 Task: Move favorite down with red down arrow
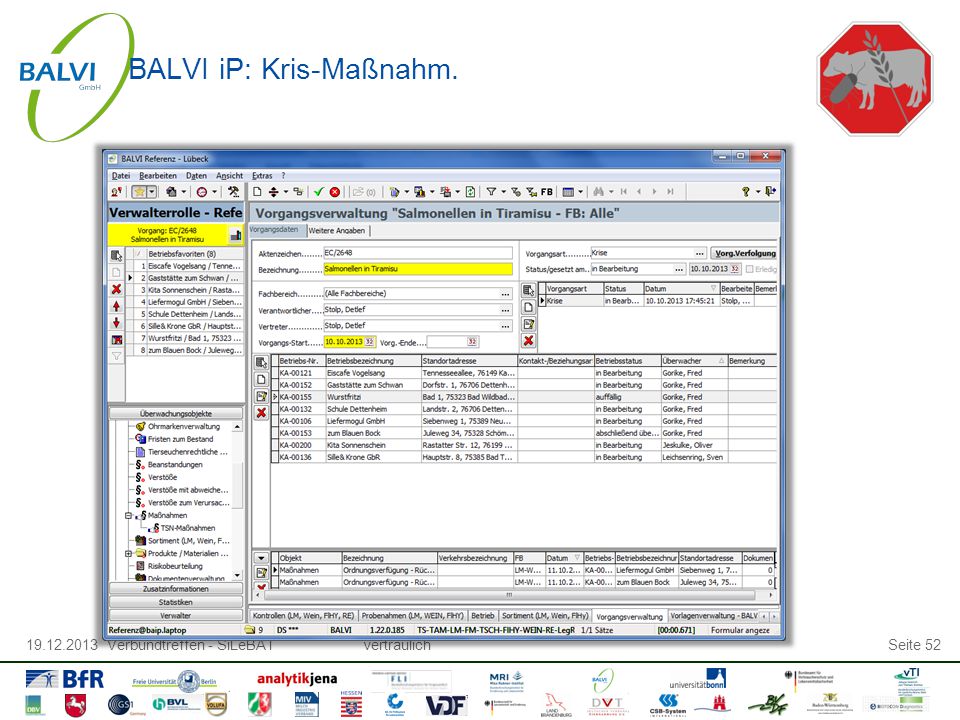[116, 323]
